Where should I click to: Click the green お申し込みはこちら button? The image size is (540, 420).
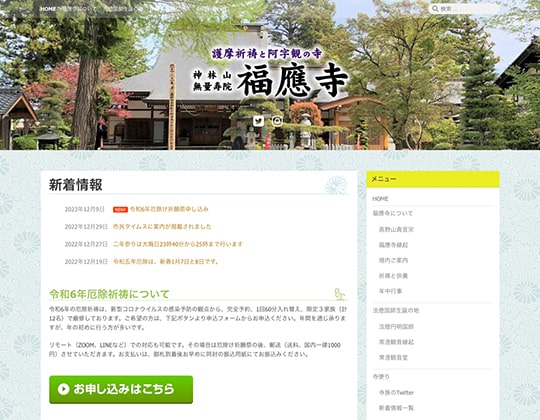click(x=121, y=389)
